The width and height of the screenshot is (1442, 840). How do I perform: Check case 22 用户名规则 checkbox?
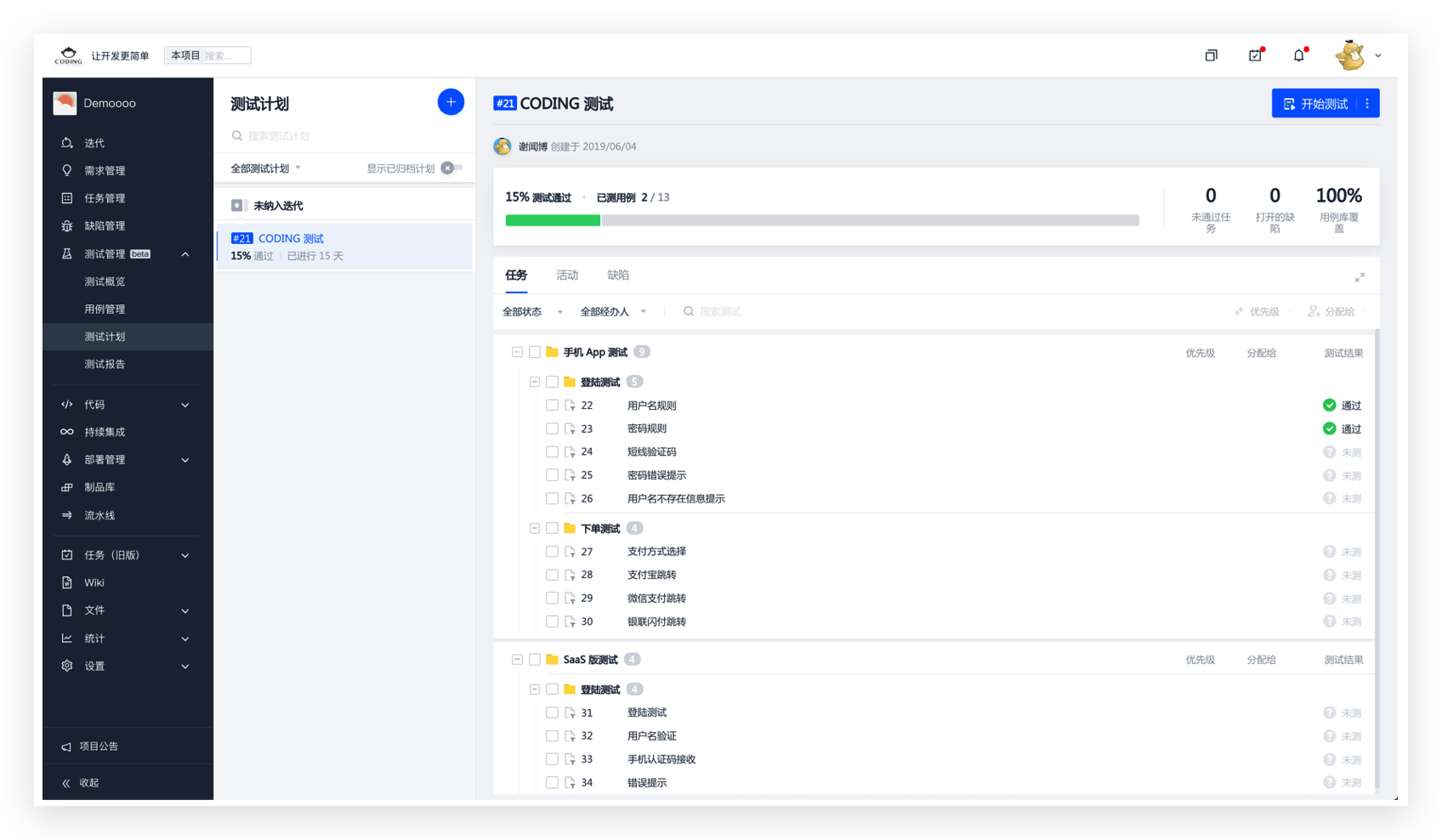pos(552,406)
